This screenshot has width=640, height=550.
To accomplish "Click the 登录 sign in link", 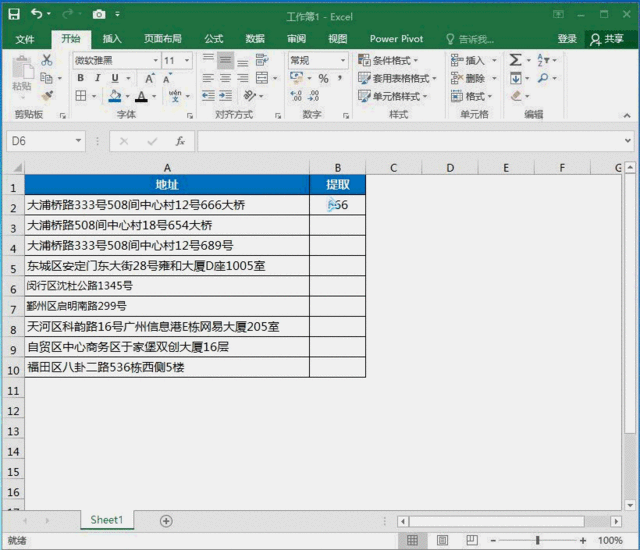I will coord(567,39).
